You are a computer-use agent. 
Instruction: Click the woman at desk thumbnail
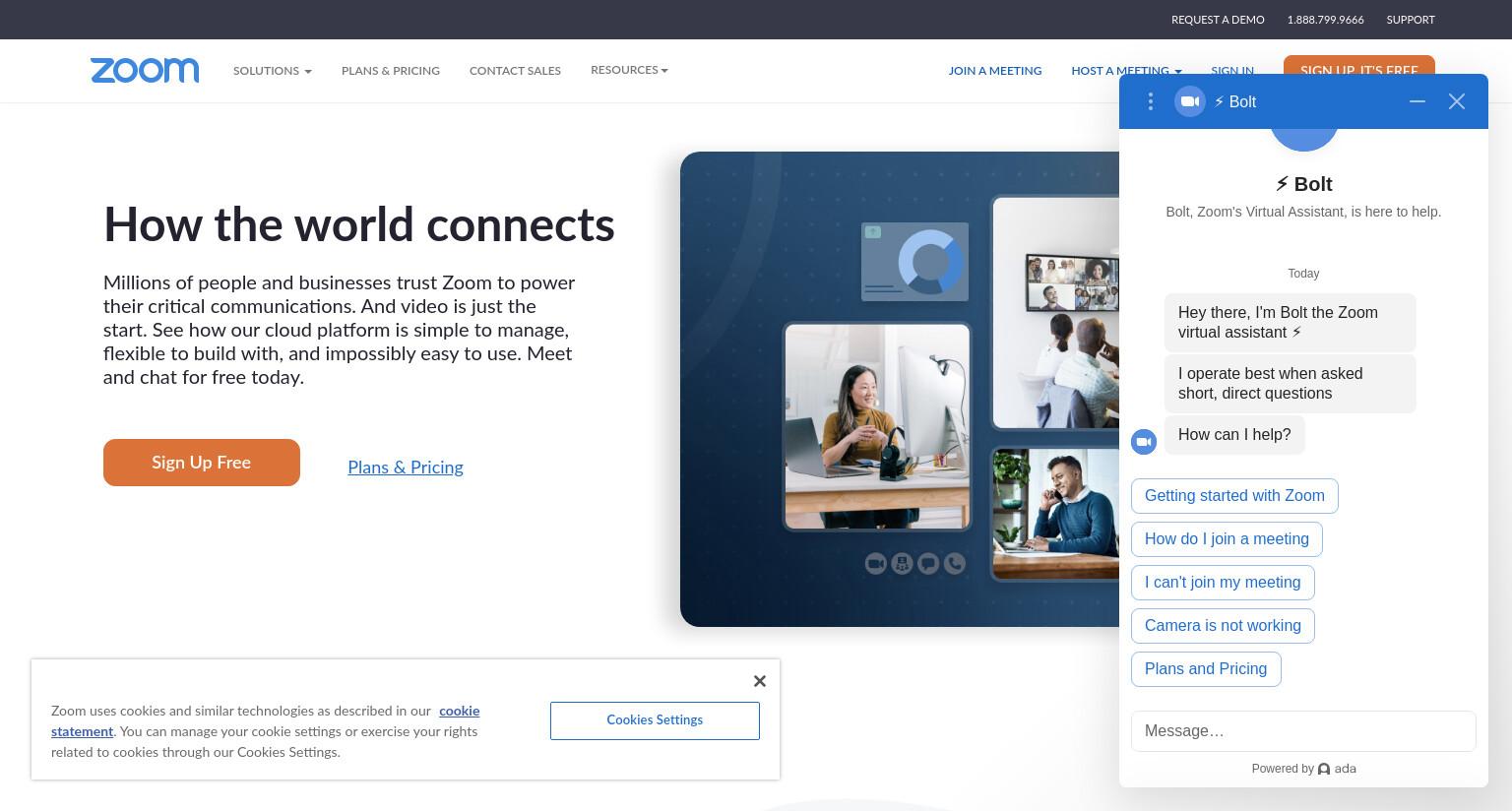point(877,427)
